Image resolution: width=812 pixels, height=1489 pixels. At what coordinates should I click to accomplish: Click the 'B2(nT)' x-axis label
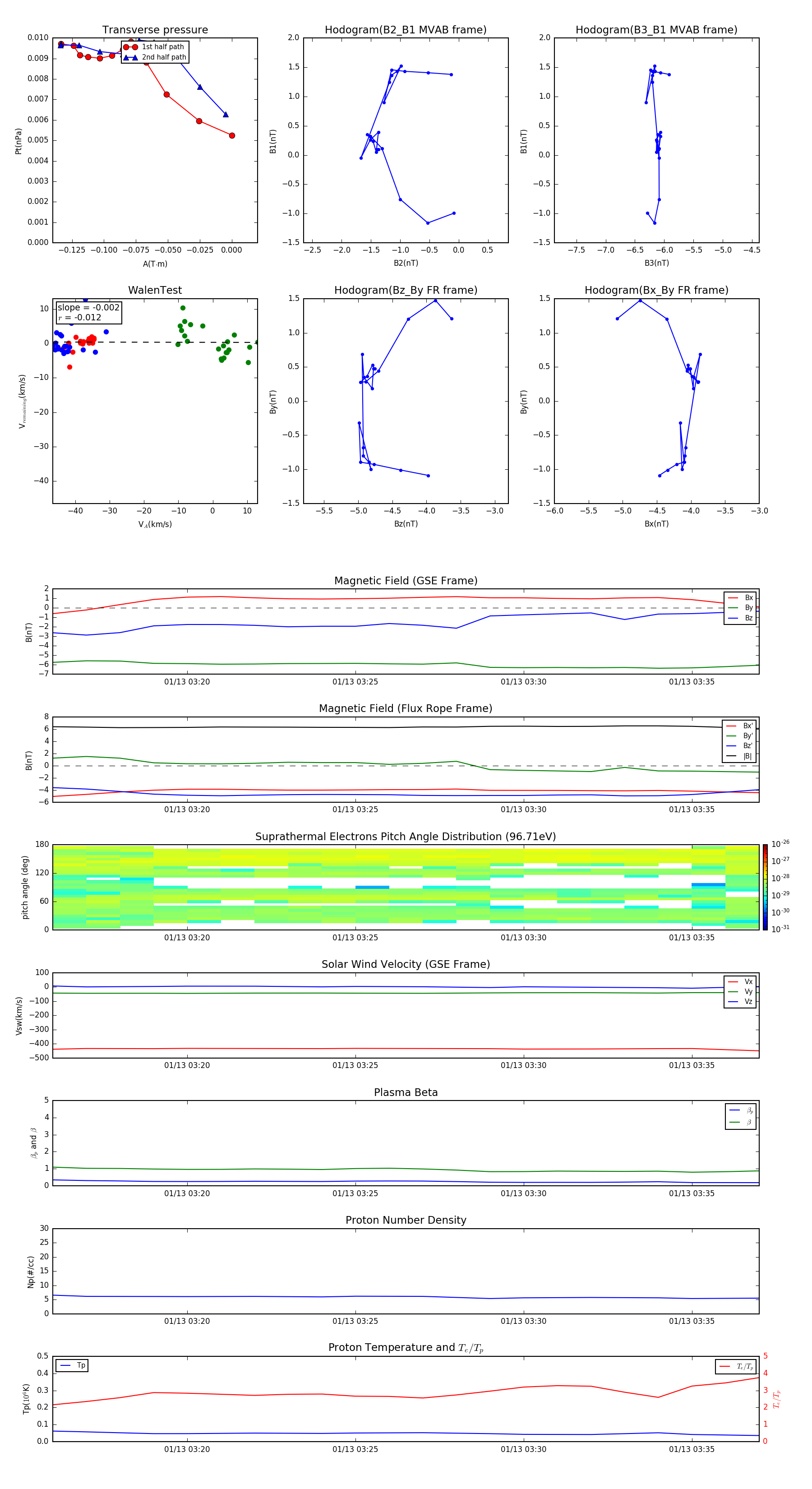406,263
